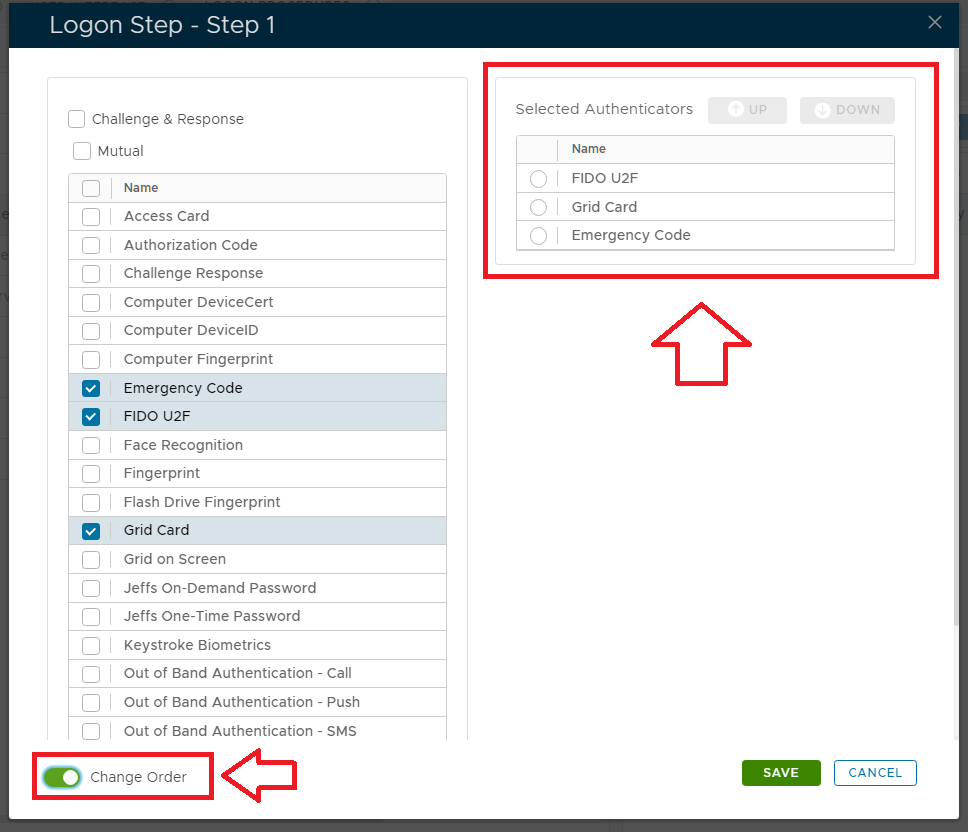968x832 pixels.
Task: Click the Face Recognition row text
Action: [x=183, y=445]
